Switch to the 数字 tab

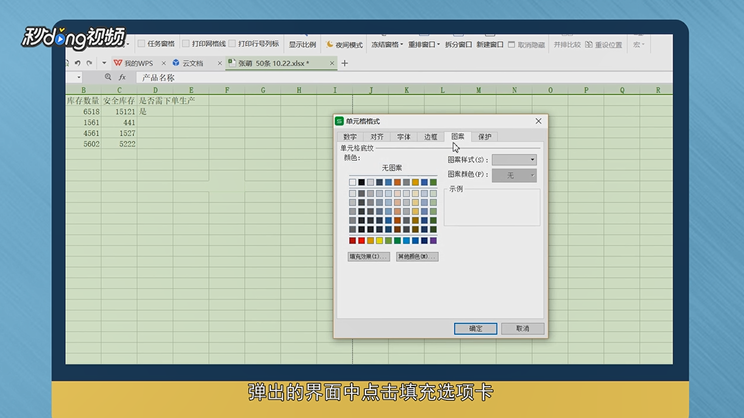tap(350, 137)
